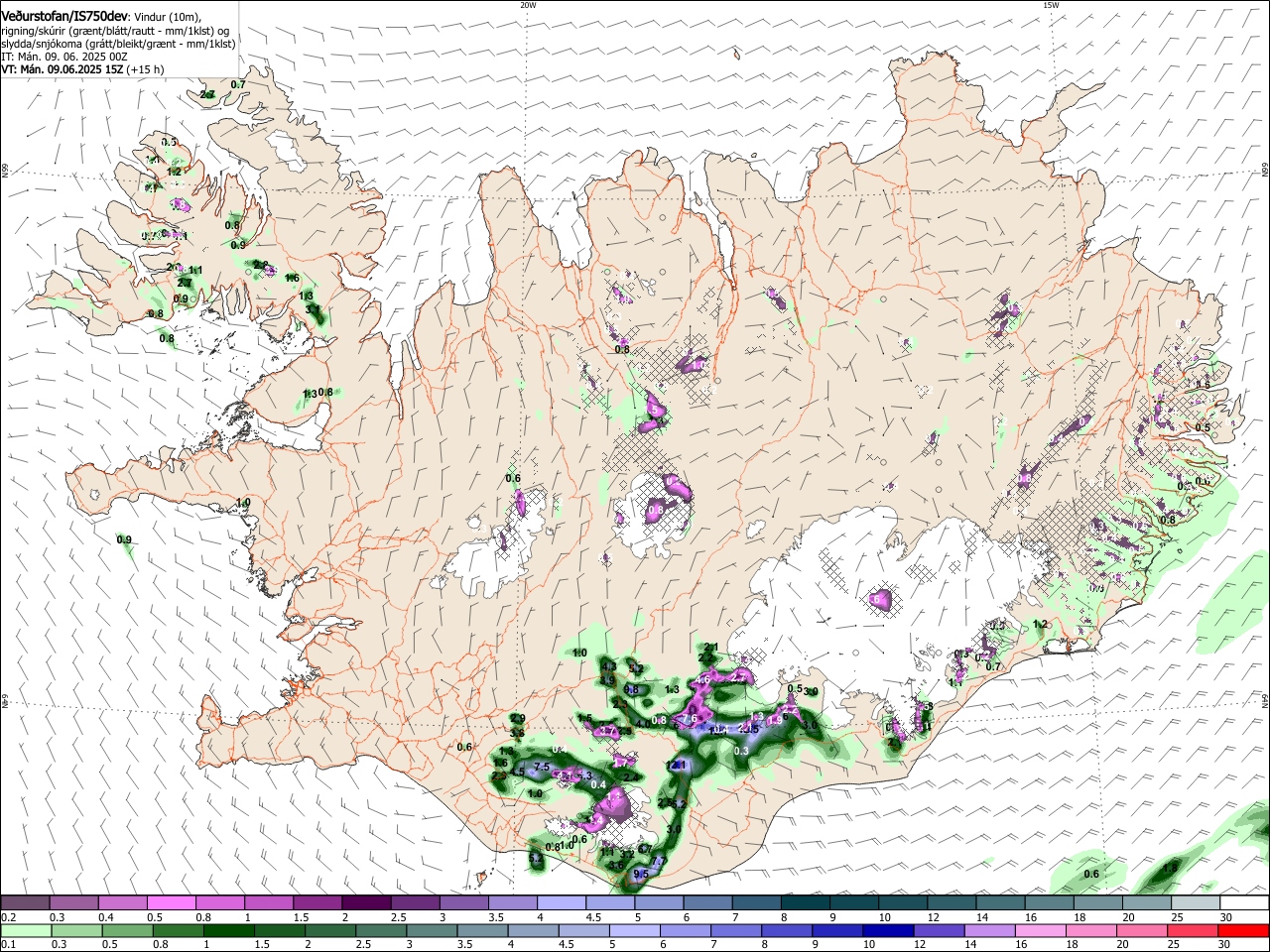Pick the lavender 14–16 rain scale swatch

pyautogui.click(x=990, y=930)
